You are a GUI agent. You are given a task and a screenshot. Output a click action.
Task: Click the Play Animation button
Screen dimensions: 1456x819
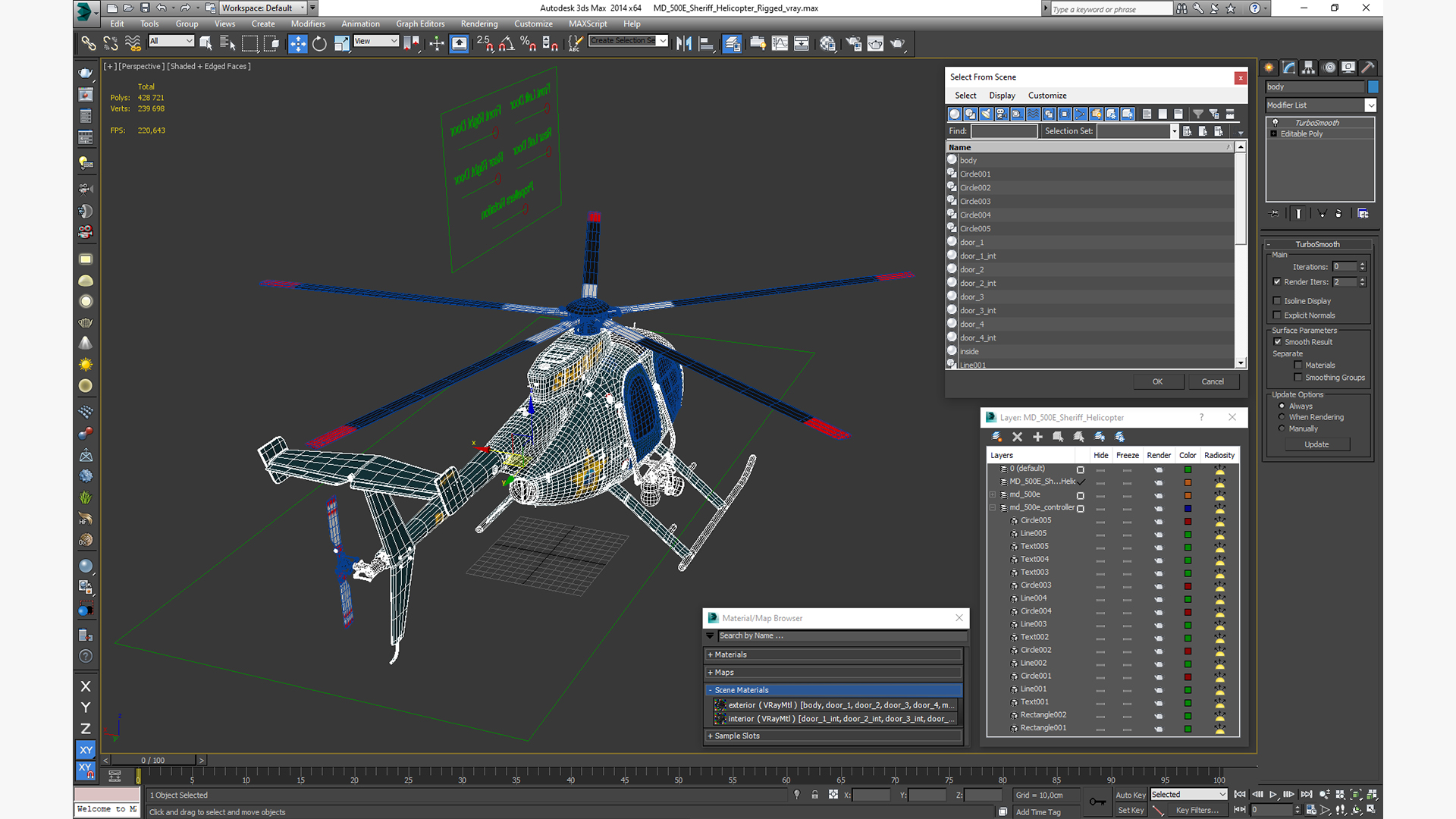pos(1273,794)
